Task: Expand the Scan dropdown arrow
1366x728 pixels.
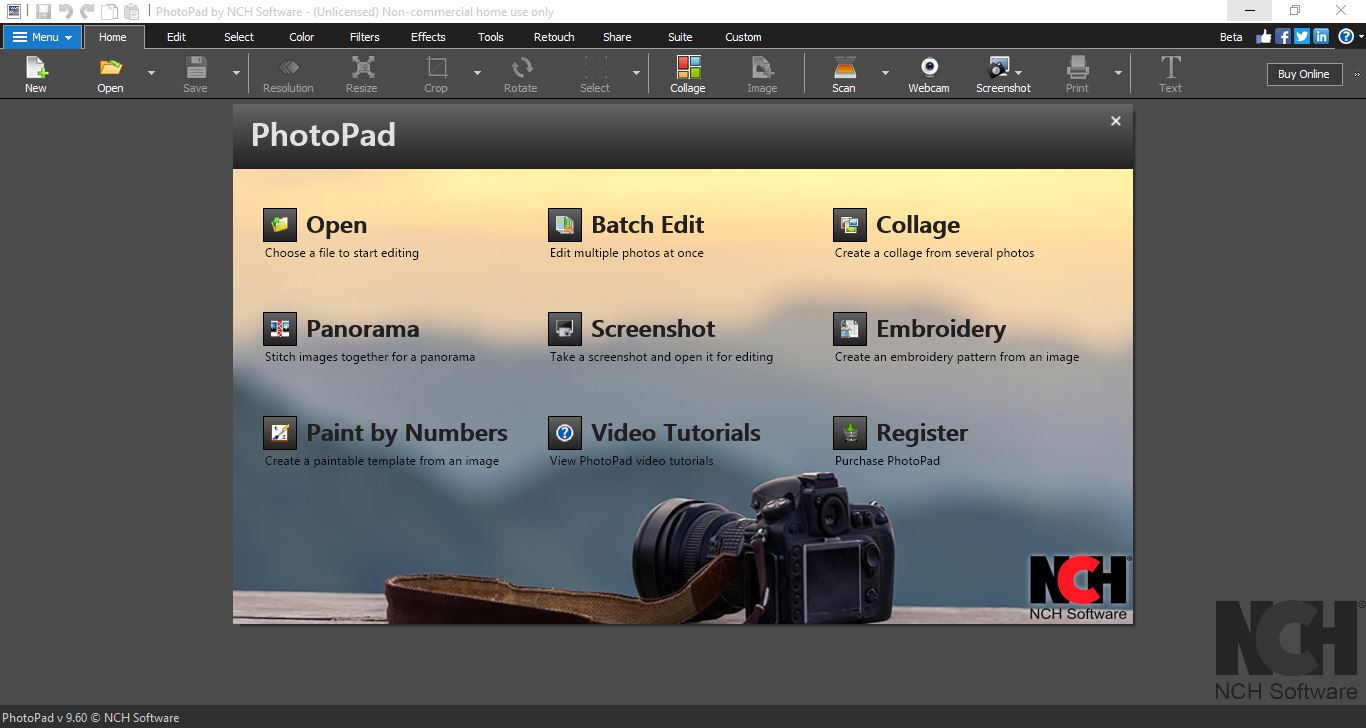Action: coord(885,73)
